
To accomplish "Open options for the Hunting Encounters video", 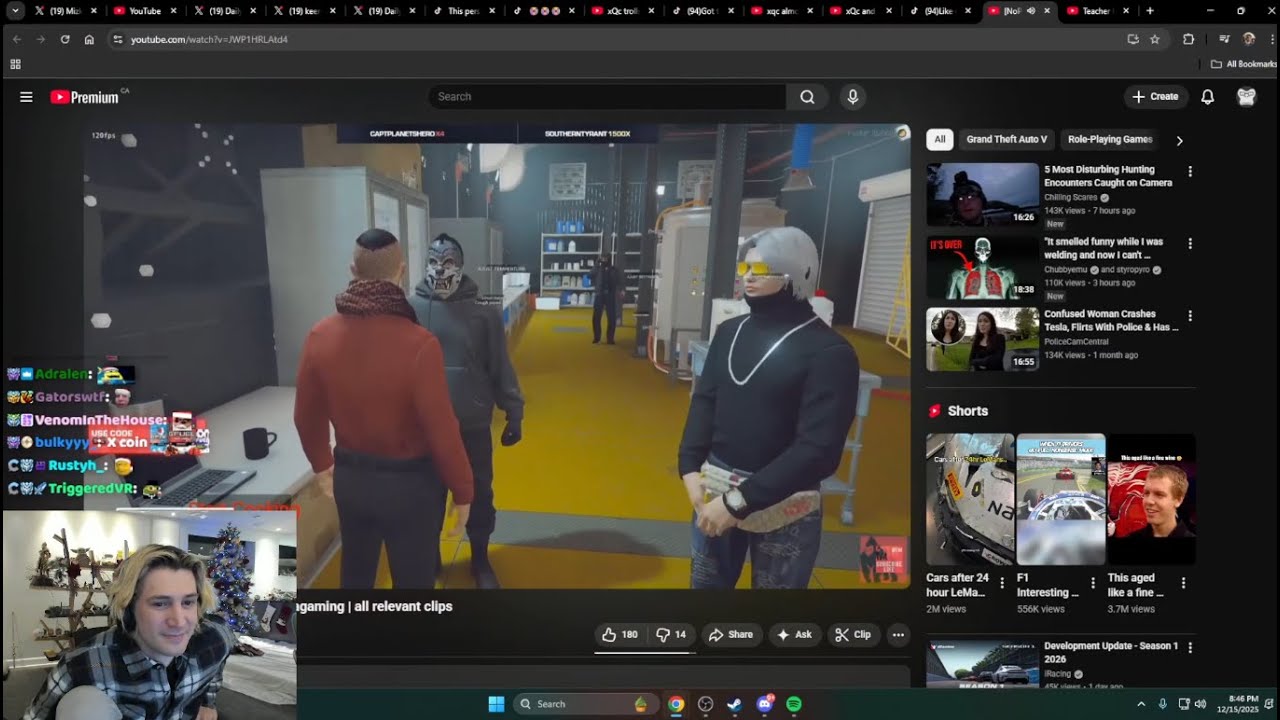I will [1190, 172].
